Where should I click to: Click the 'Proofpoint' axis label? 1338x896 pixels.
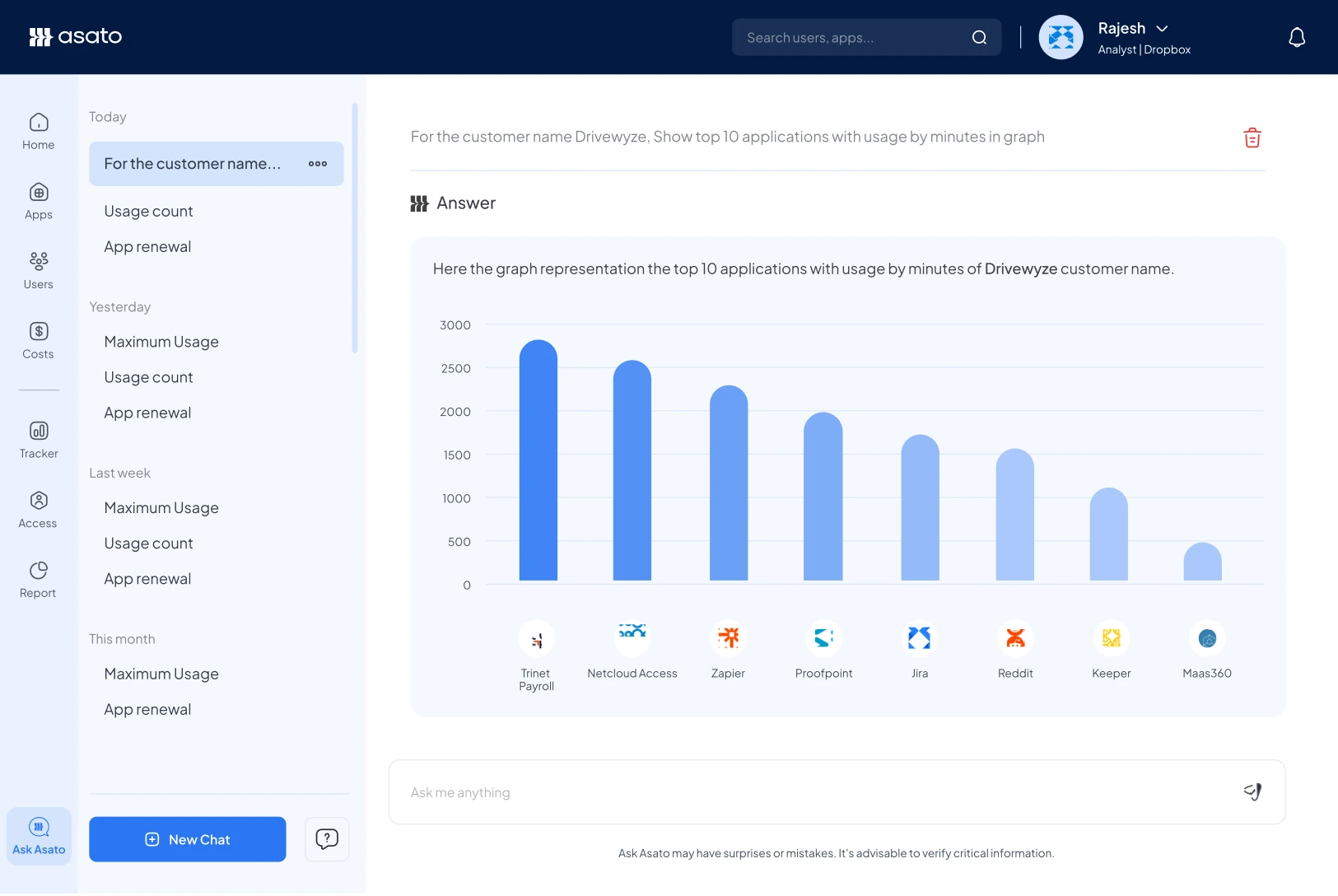click(823, 674)
